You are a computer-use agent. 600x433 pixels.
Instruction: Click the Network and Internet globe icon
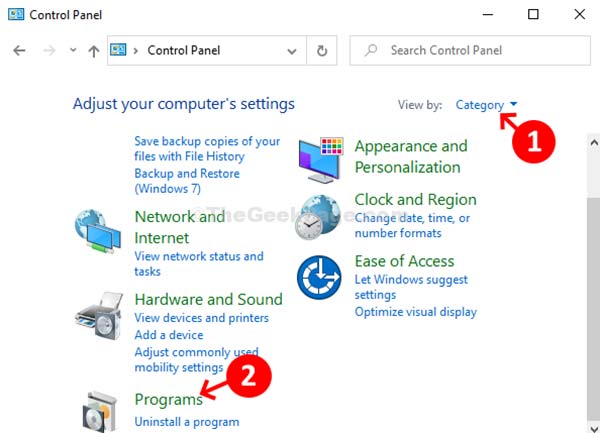[x=98, y=231]
